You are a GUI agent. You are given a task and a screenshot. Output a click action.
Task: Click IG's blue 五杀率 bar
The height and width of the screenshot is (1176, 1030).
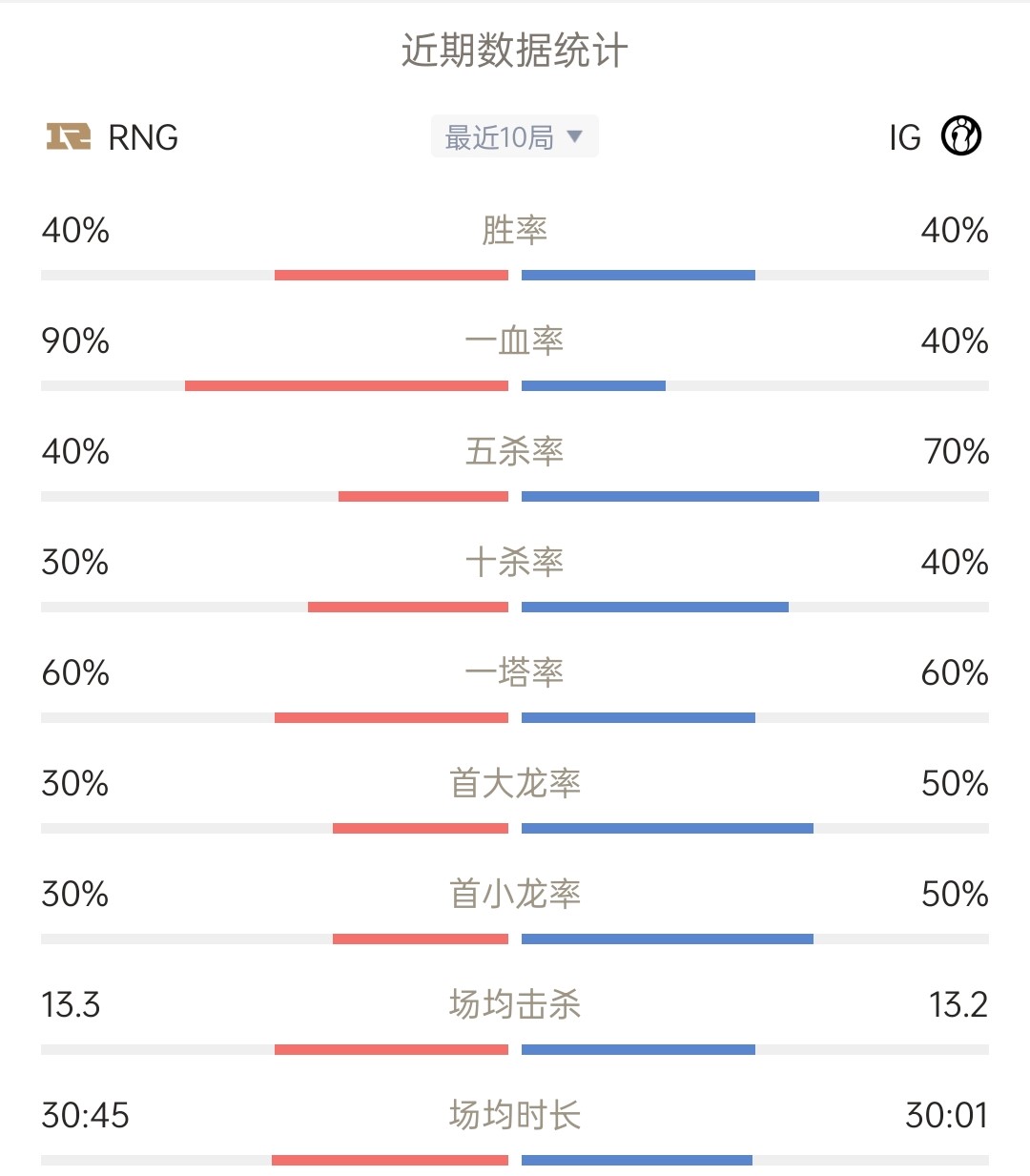[670, 496]
